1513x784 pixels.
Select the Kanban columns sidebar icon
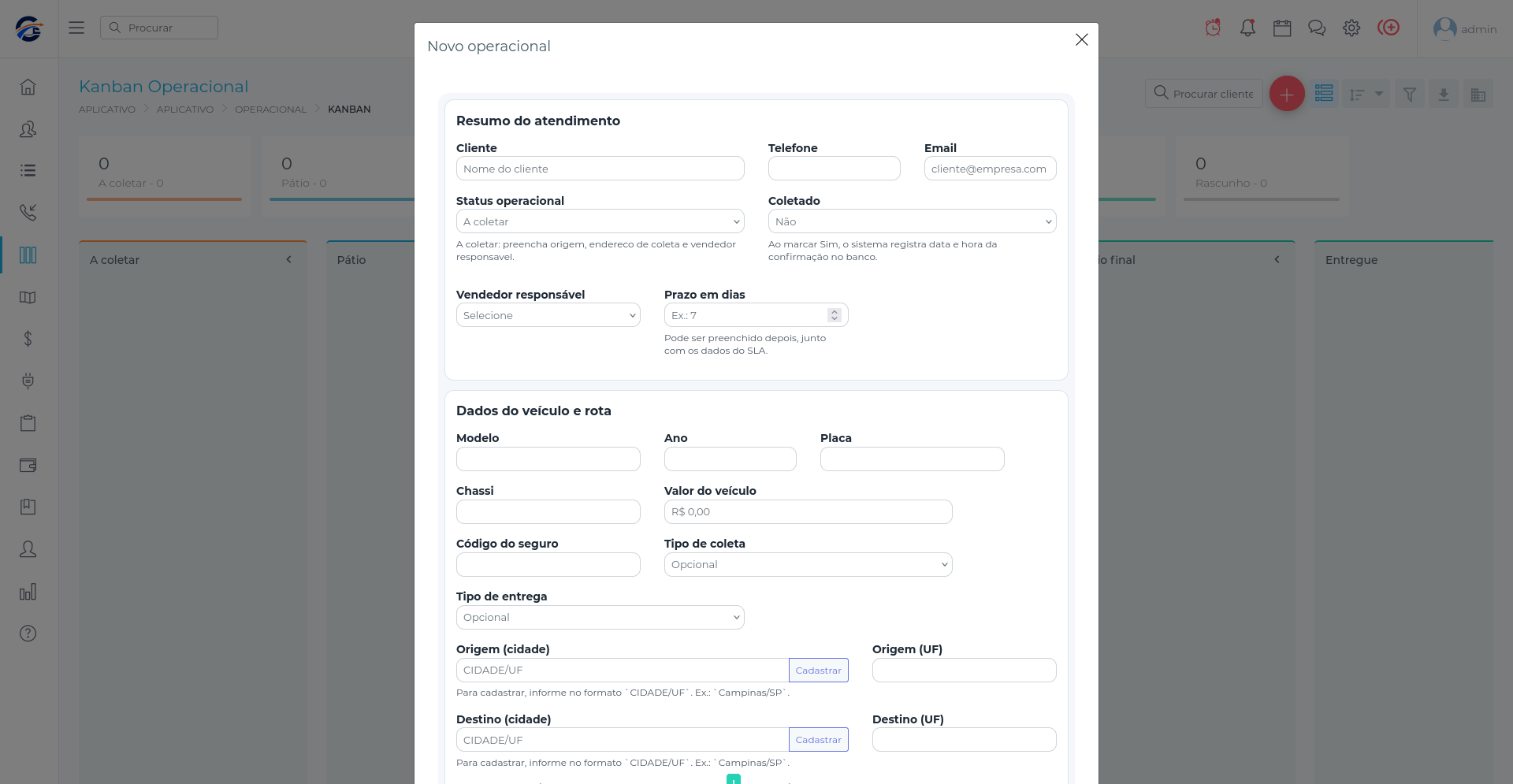point(28,255)
